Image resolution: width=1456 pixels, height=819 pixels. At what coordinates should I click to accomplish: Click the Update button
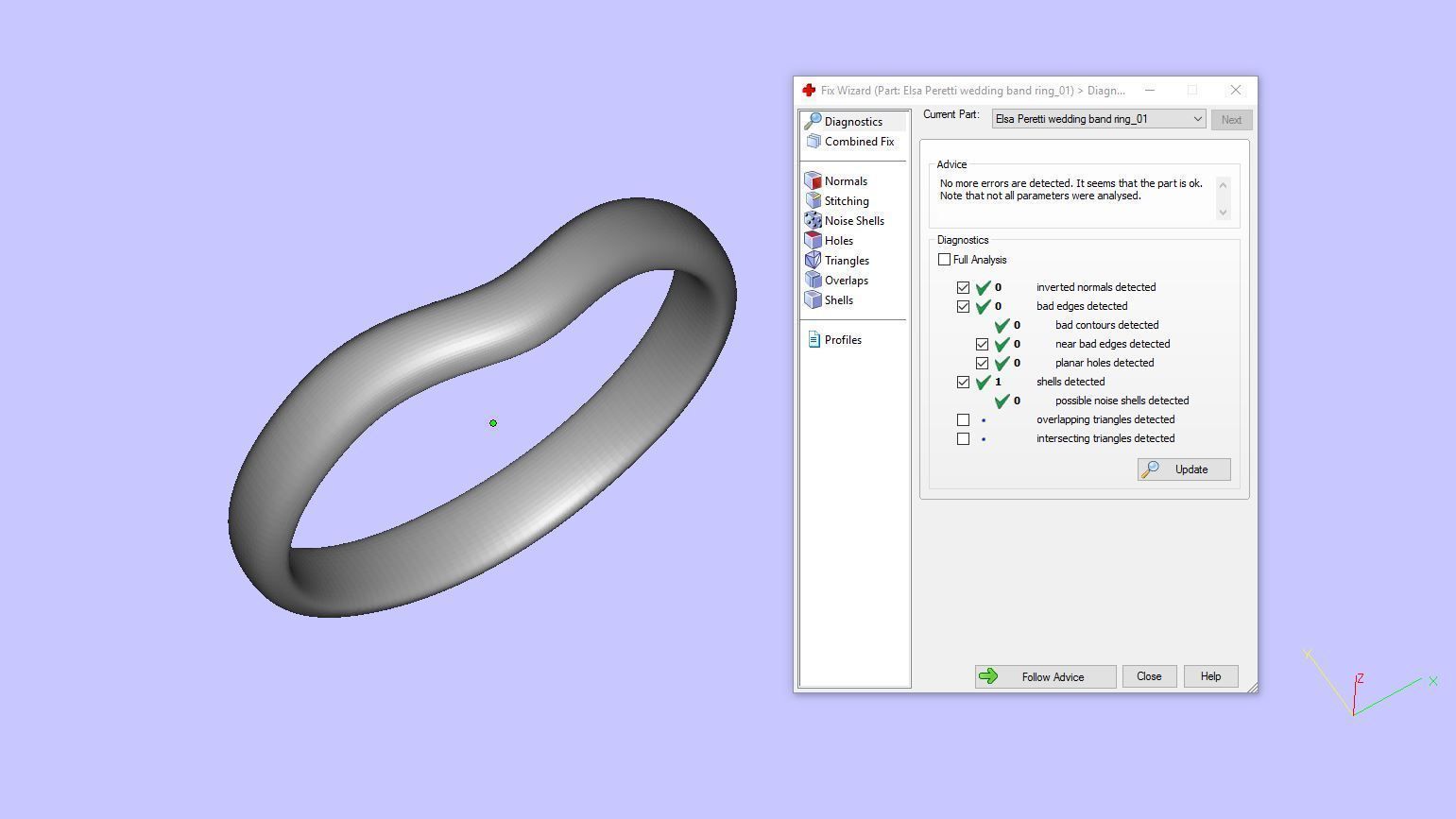(1184, 469)
